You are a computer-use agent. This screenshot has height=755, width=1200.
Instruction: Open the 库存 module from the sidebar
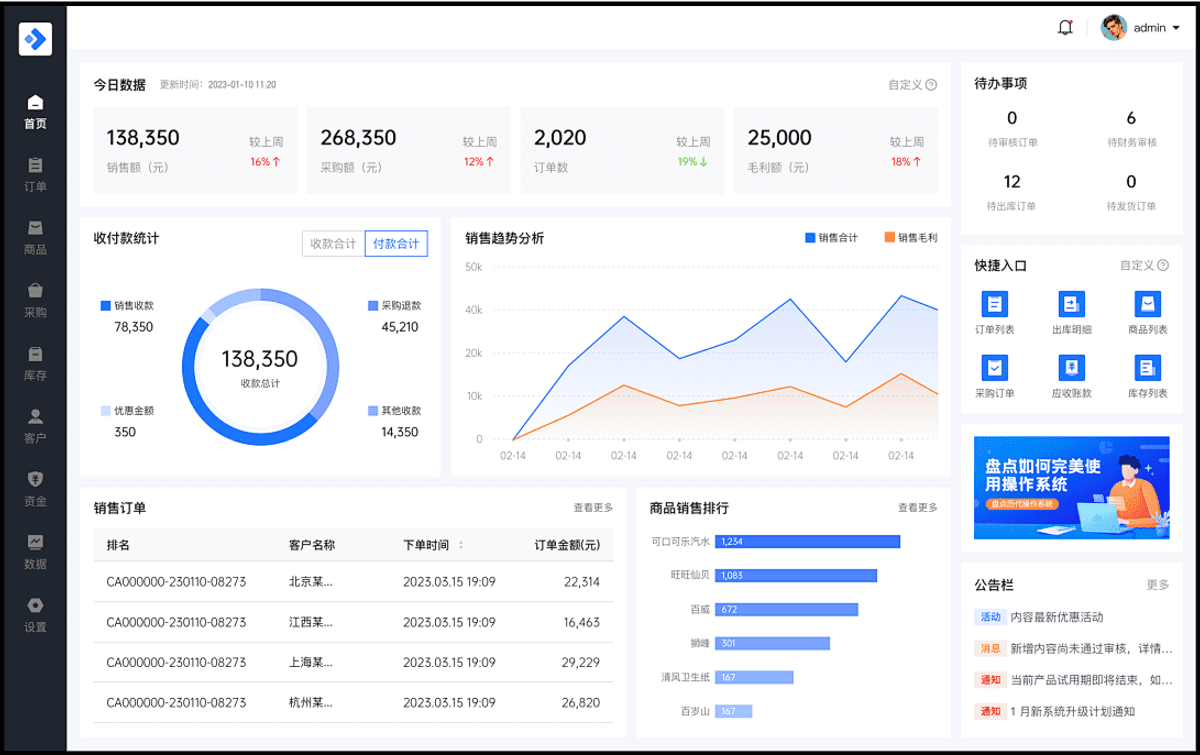pyautogui.click(x=35, y=363)
